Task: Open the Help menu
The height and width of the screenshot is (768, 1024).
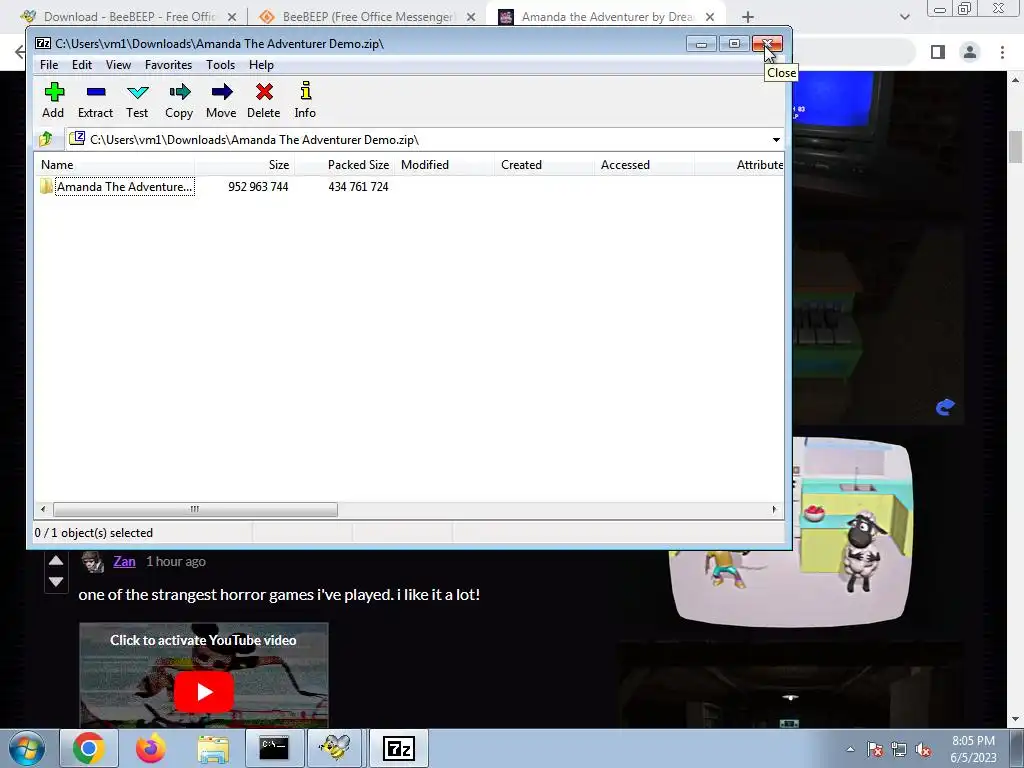Action: coord(261,65)
